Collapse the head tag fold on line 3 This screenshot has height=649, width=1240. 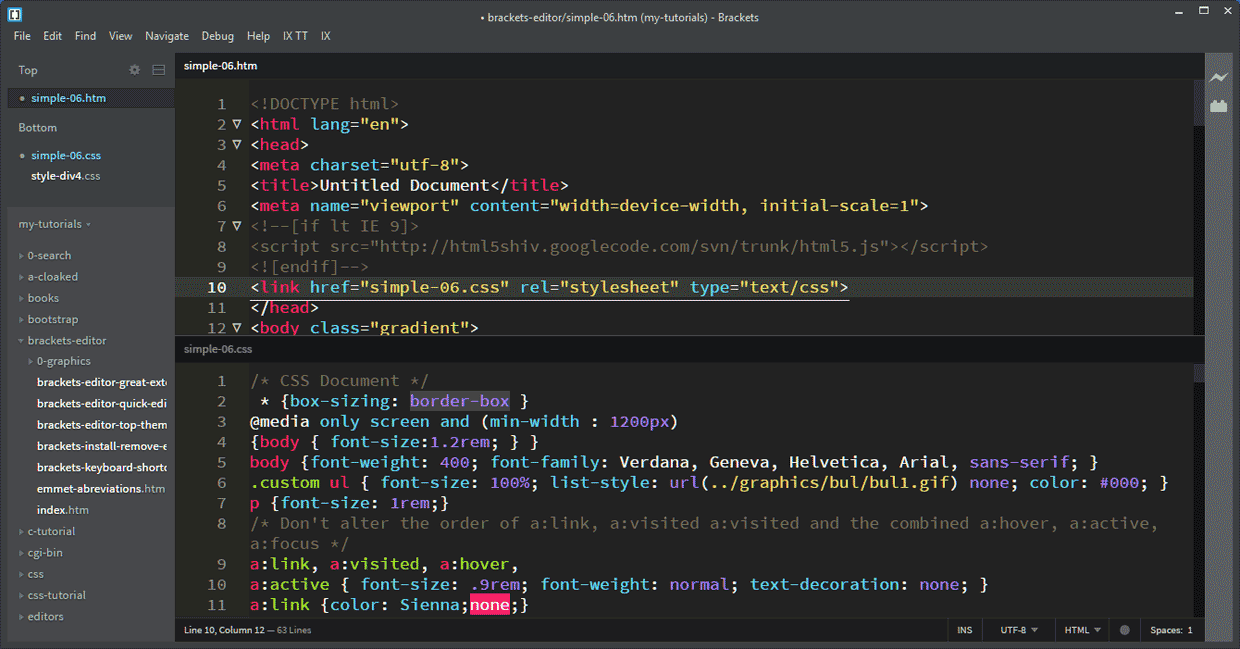(237, 145)
